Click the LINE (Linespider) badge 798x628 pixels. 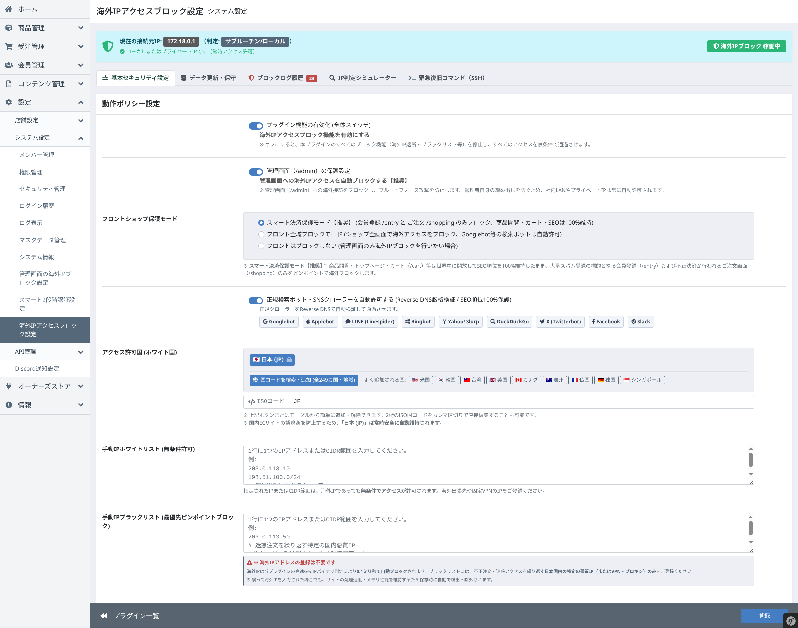pos(369,322)
